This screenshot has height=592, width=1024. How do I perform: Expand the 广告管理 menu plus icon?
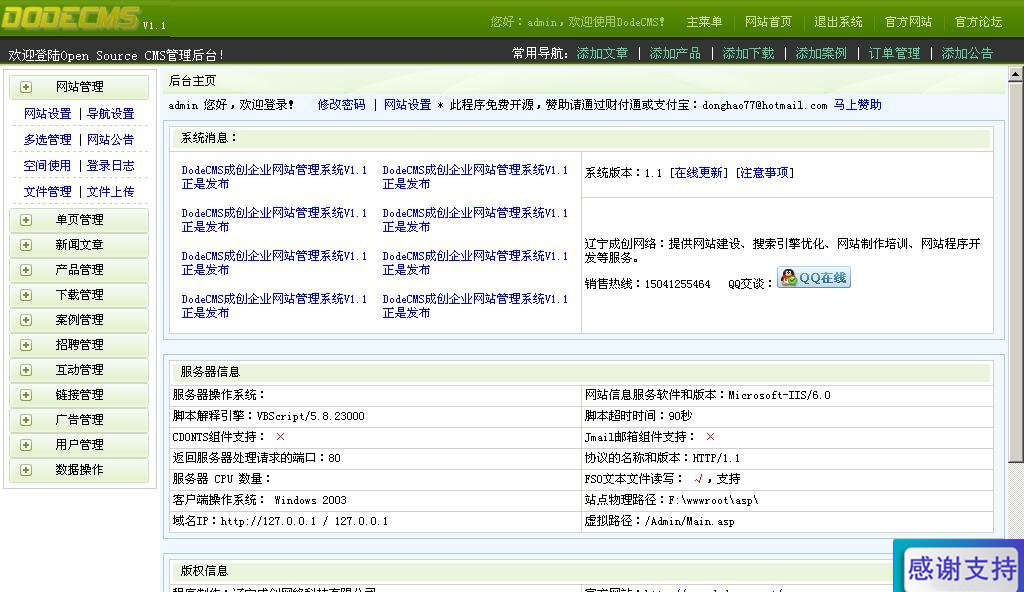tap(26, 420)
